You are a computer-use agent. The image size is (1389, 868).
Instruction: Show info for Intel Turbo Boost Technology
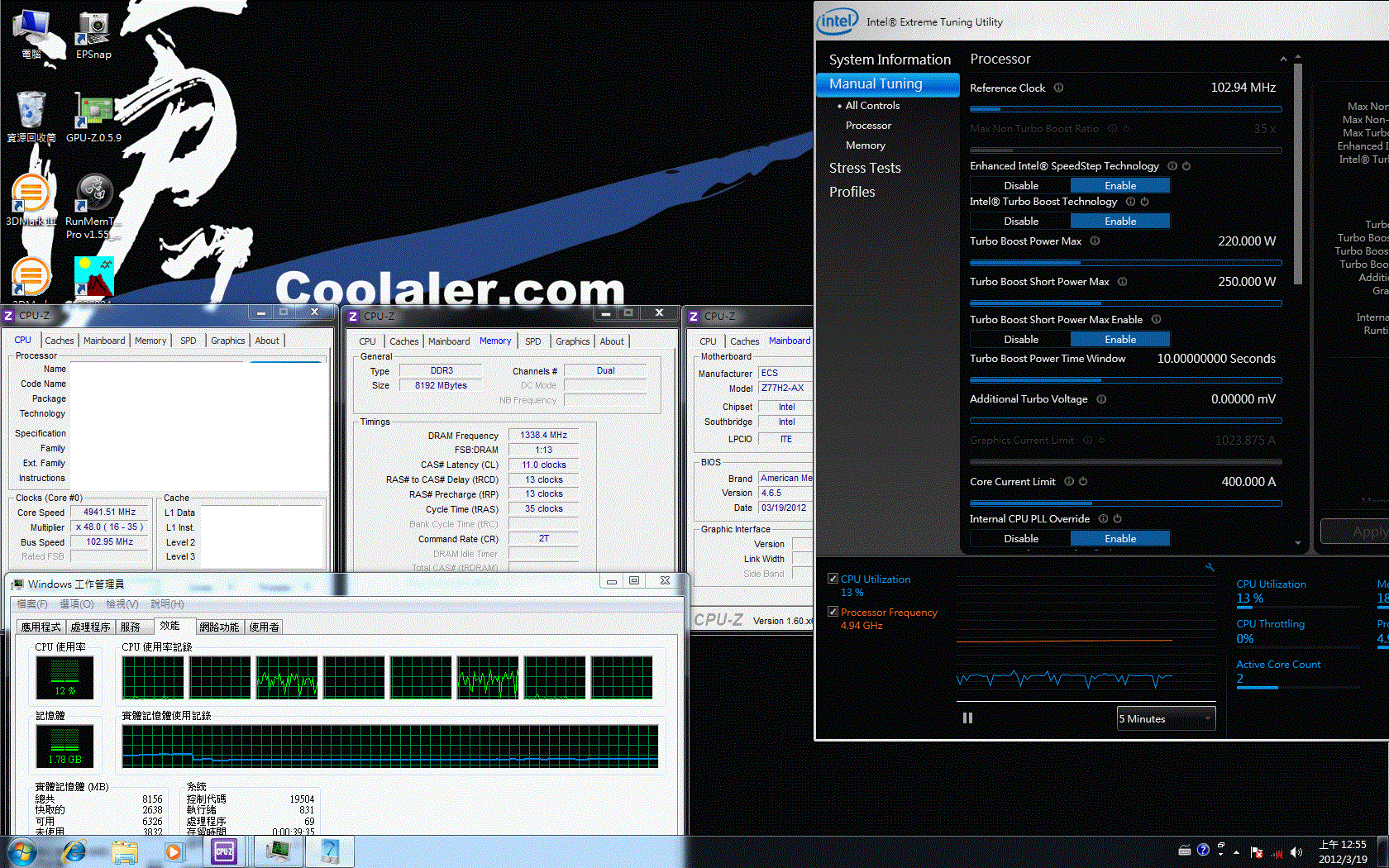click(1130, 202)
